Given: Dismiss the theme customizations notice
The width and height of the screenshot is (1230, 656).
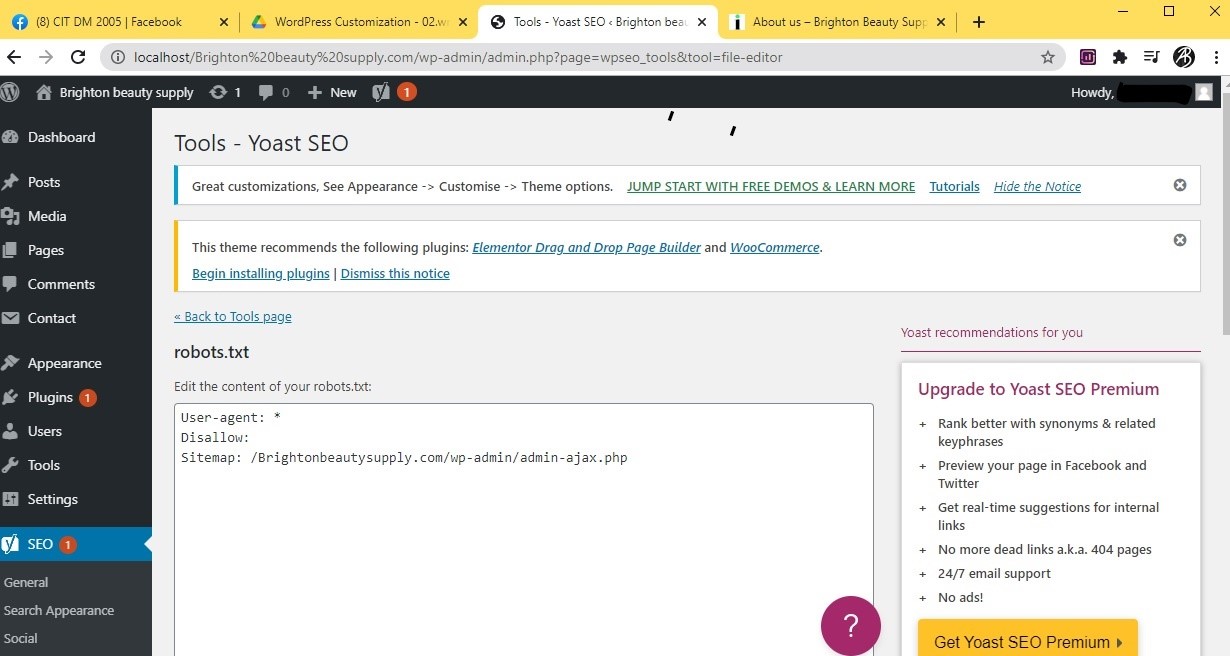Looking at the screenshot, I should [1179, 185].
